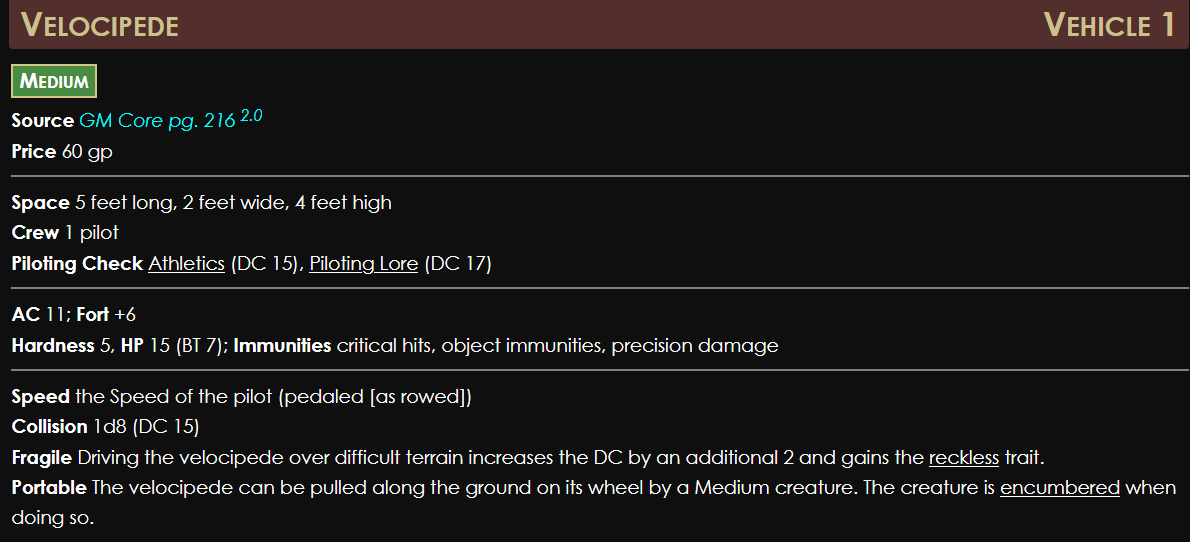Click the bold Source label

pyautogui.click(x=42, y=121)
